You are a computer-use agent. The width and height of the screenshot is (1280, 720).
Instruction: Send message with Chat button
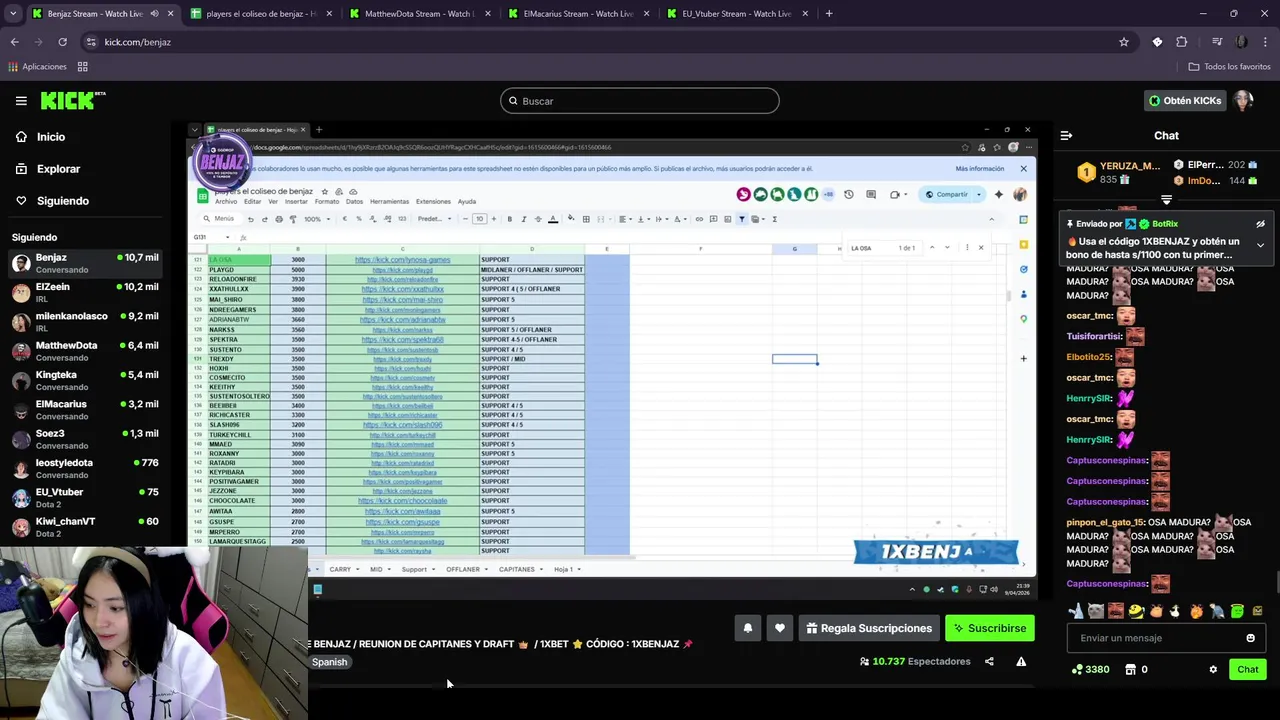(x=1248, y=669)
